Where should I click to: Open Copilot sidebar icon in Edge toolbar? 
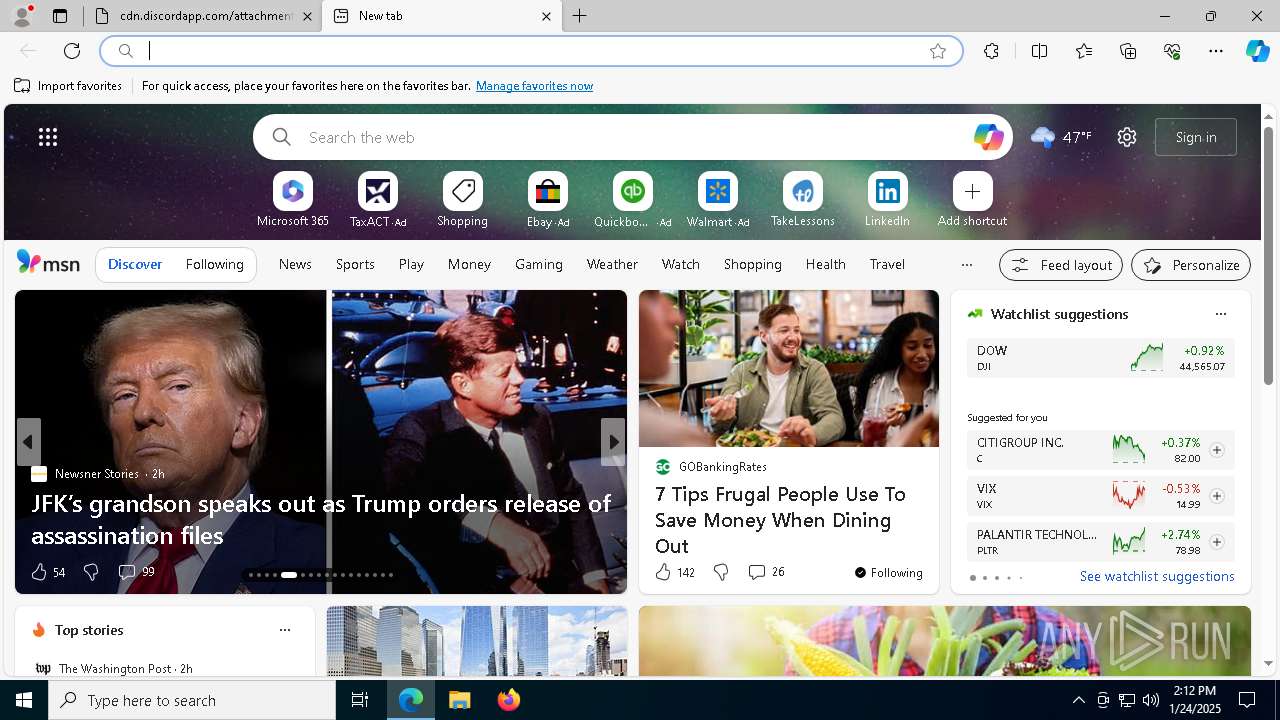1257,51
